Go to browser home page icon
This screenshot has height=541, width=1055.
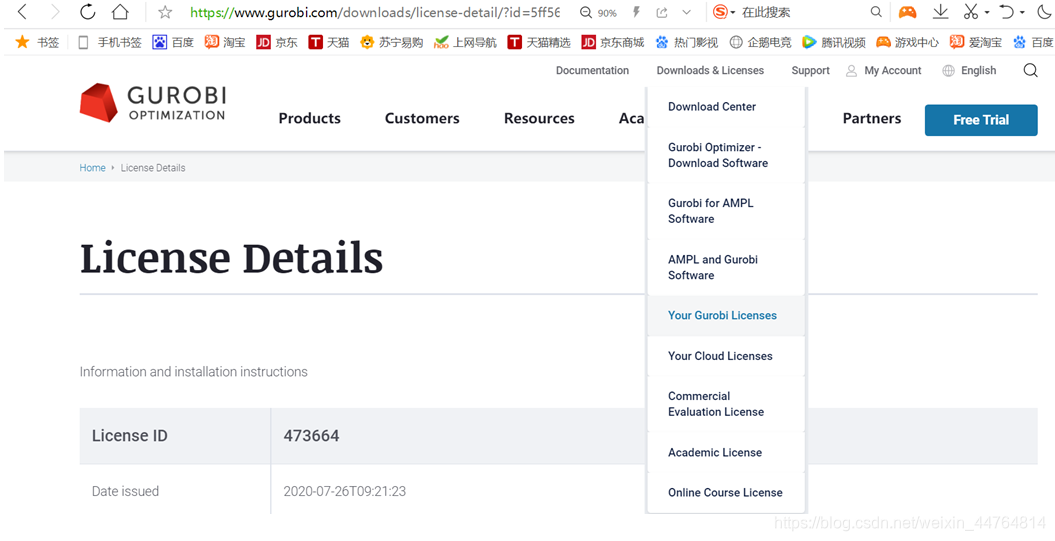tap(120, 11)
